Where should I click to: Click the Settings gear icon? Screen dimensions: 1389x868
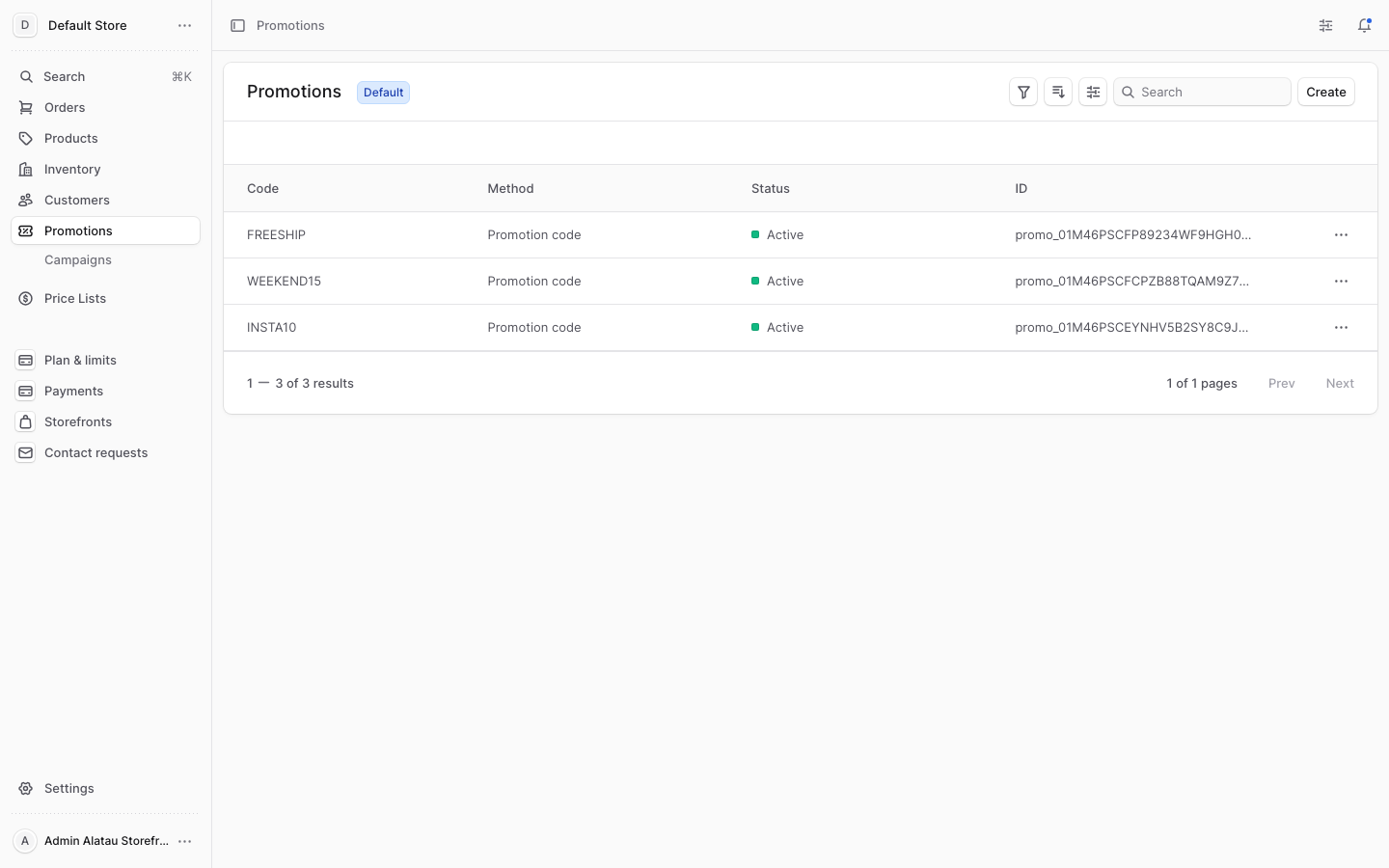(x=26, y=789)
